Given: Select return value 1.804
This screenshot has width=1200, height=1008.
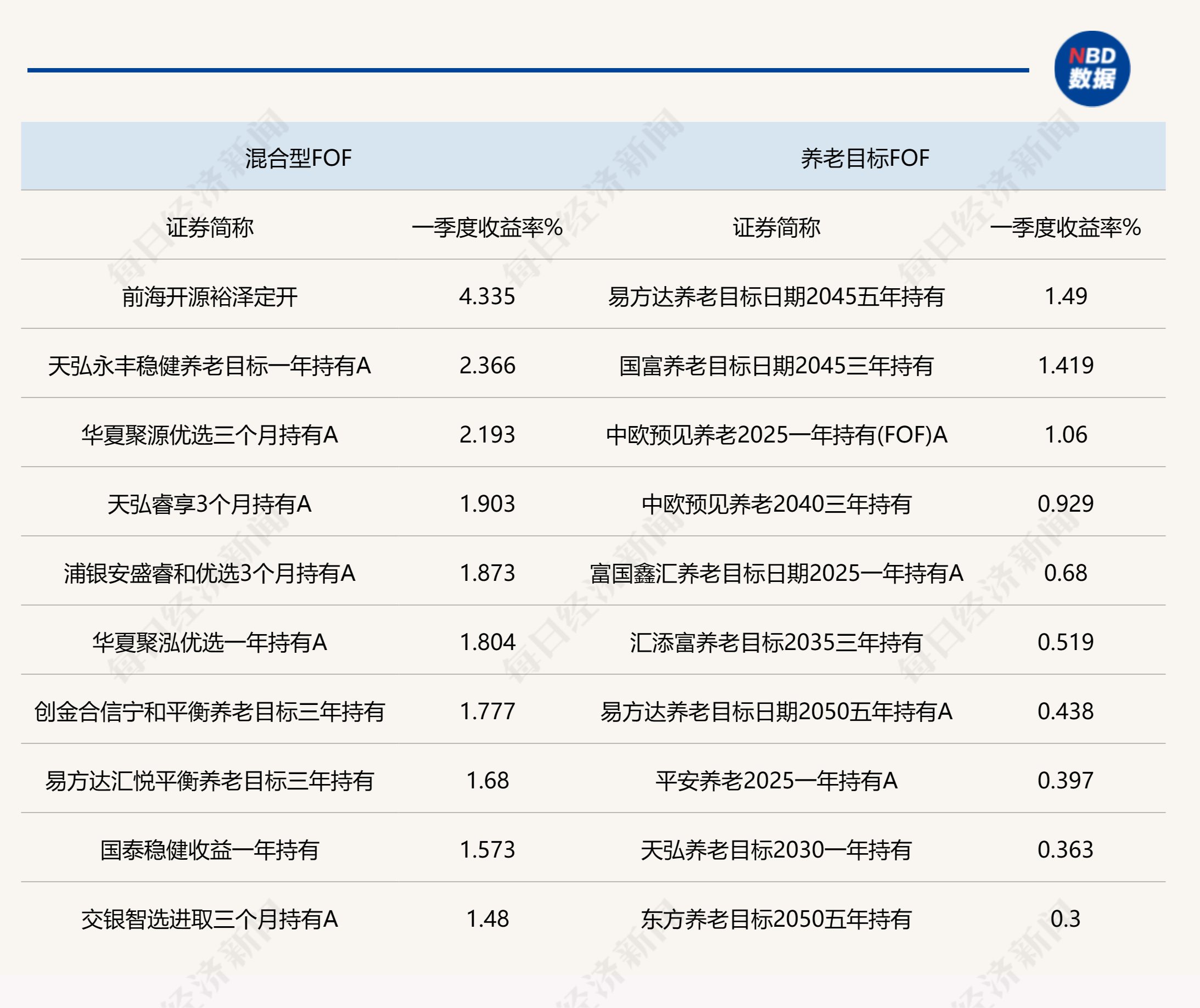Looking at the screenshot, I should pyautogui.click(x=487, y=642).
